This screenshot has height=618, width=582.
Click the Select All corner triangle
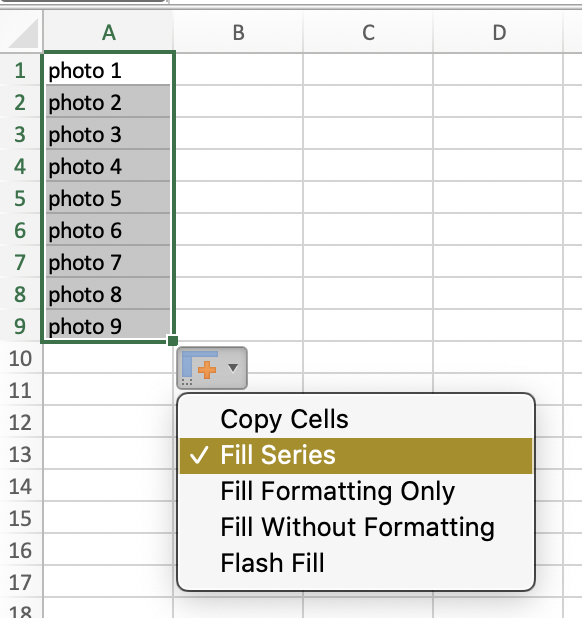click(23, 33)
